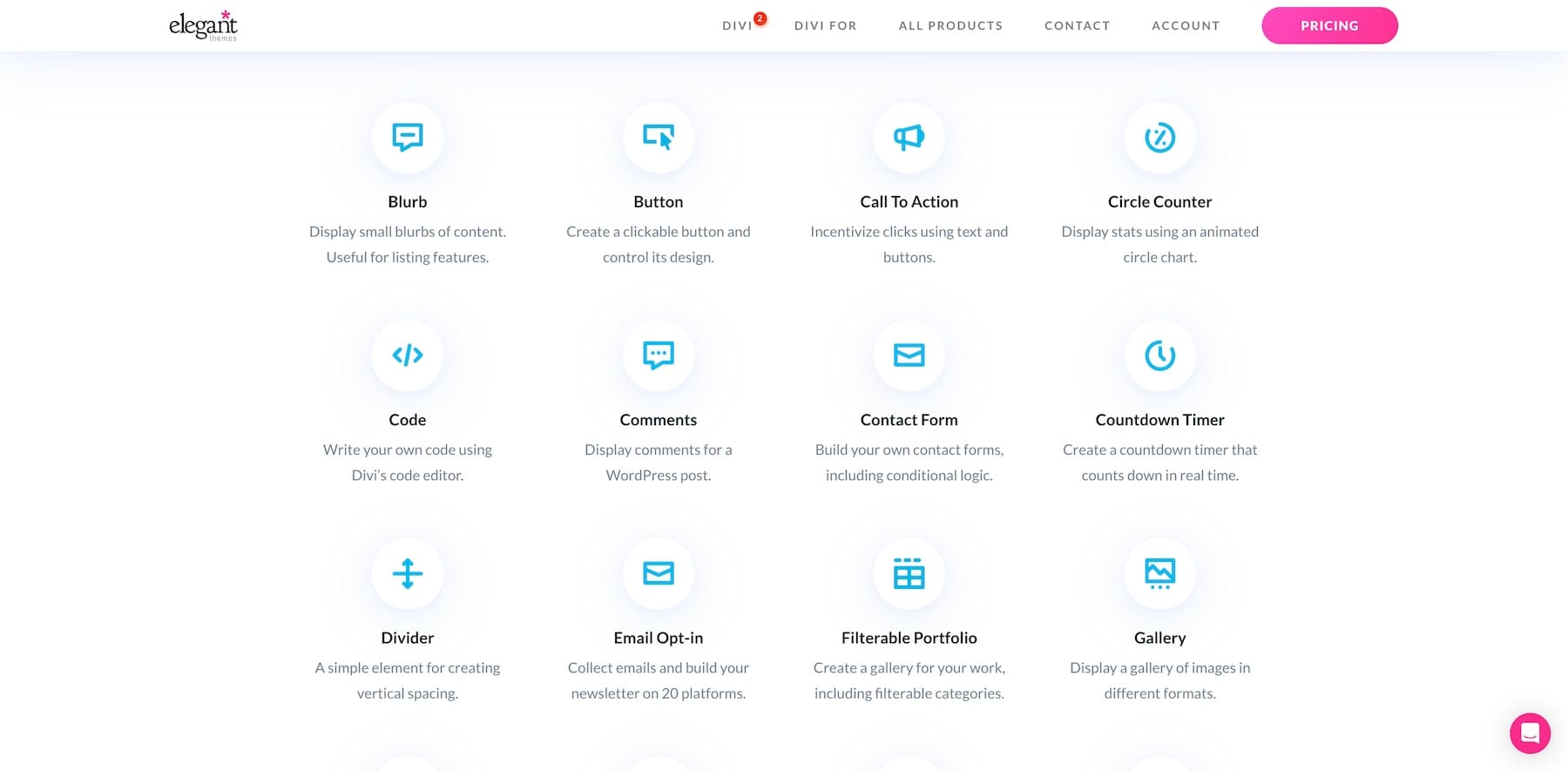Click the Divider vertical arrows icon
Screen dimensions: 1568x771
click(407, 573)
